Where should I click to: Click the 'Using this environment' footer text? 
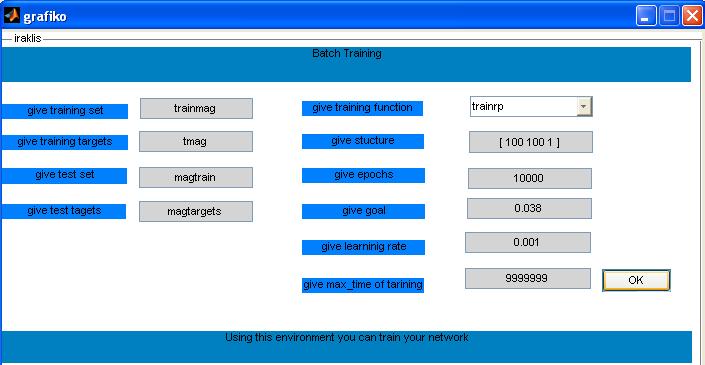click(346, 337)
